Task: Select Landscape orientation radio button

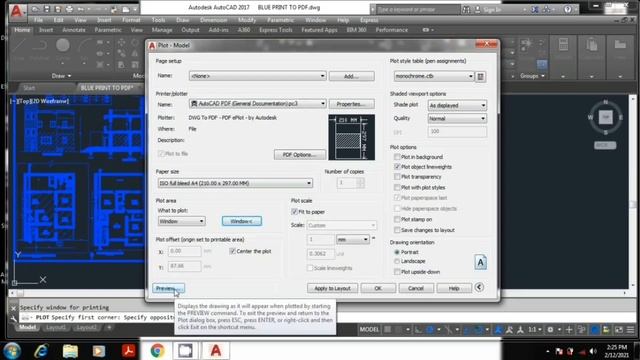Action: tap(397, 261)
